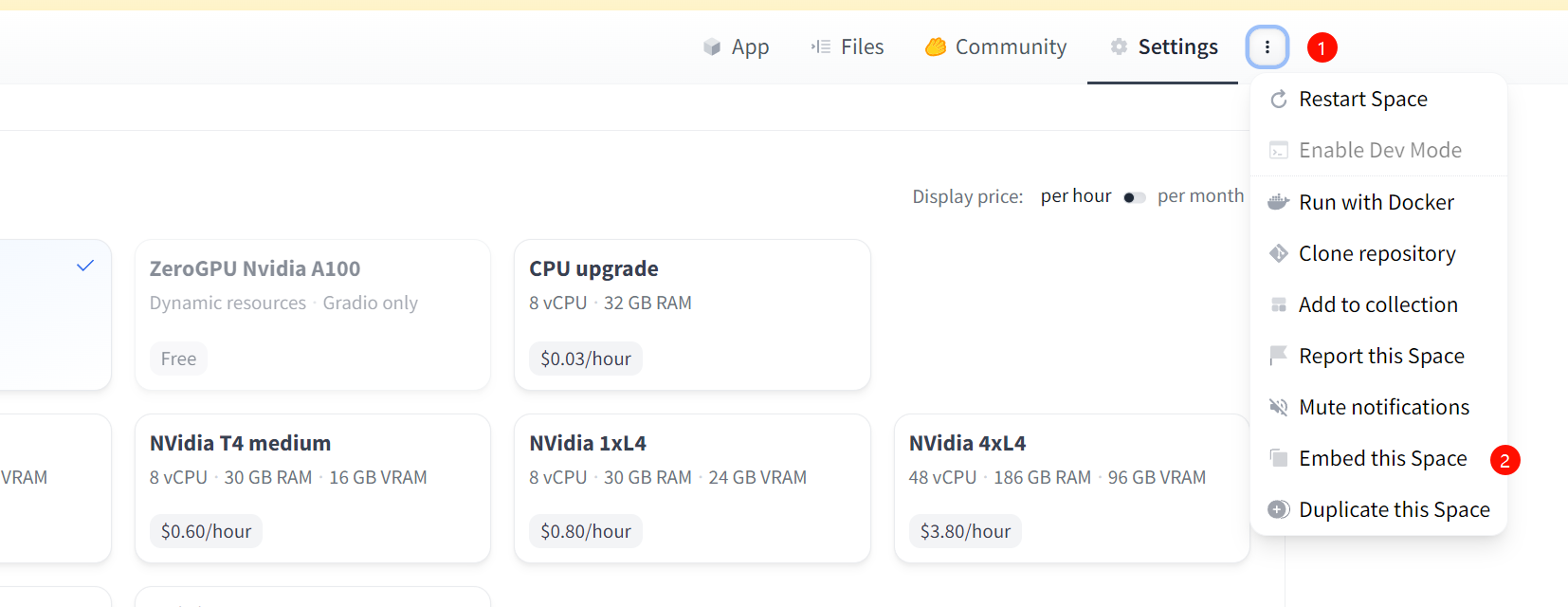Viewport: 1568px width, 607px height.
Task: Click the Restart Space circular arrow icon
Action: click(x=1279, y=100)
